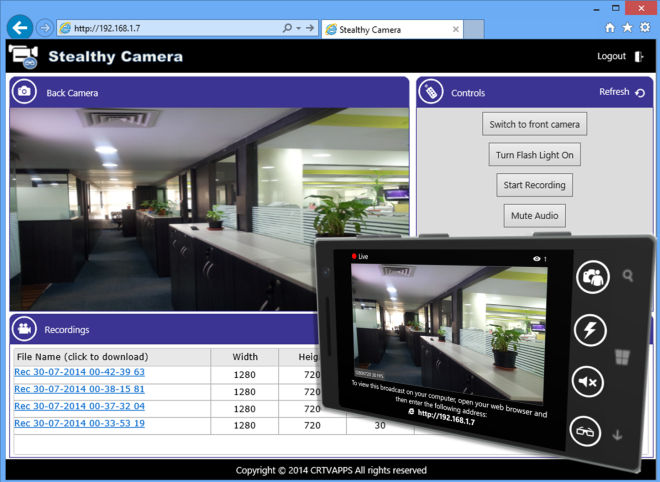Click width 1280 in the 00-42-39 row

[245, 375]
